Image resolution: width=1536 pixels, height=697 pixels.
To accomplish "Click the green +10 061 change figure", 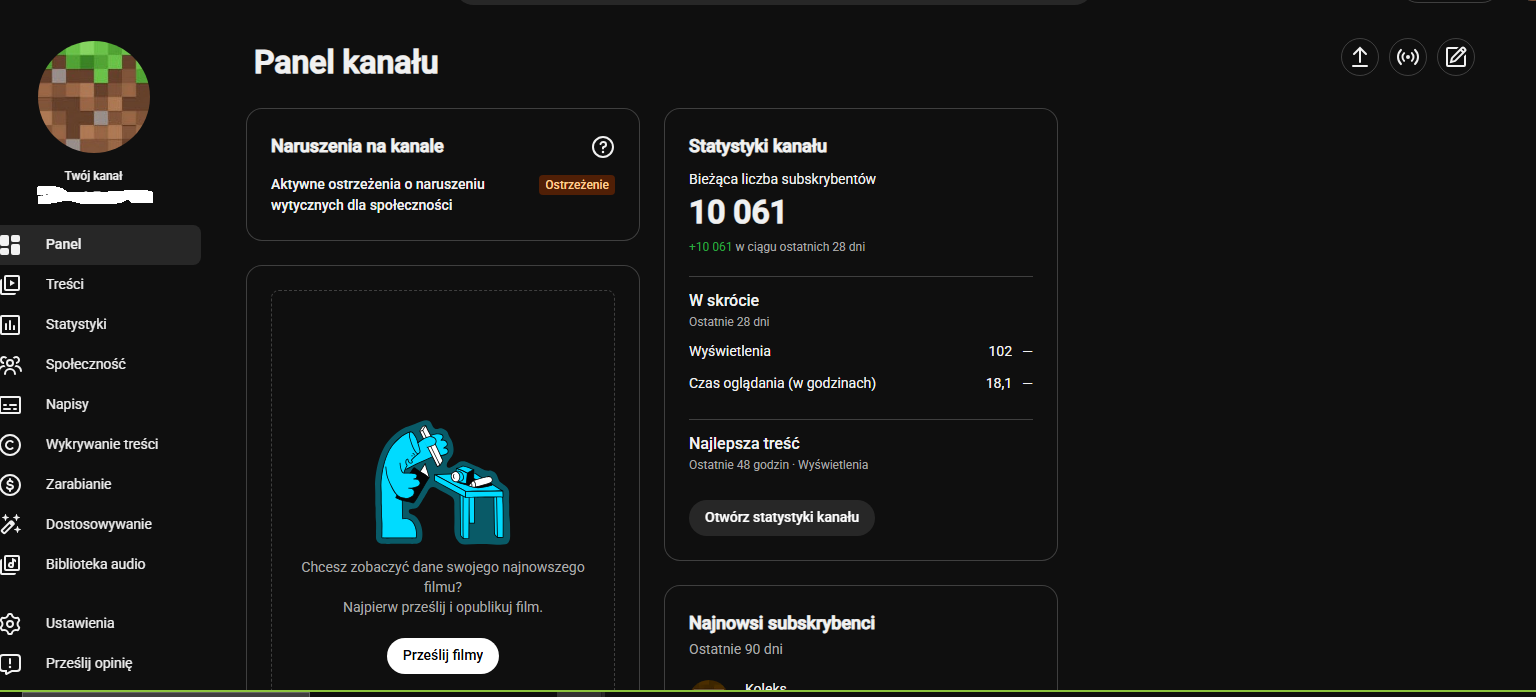I will 710,246.
